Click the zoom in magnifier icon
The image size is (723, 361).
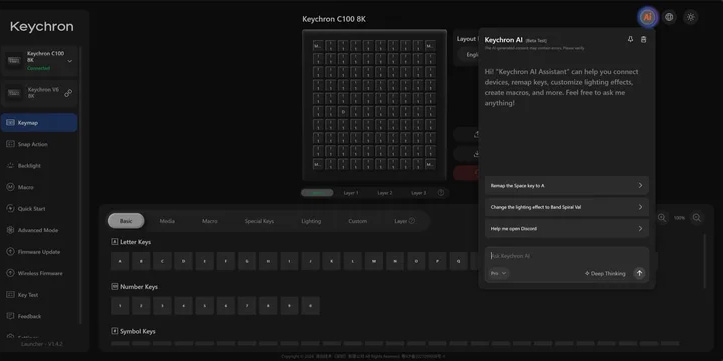click(697, 218)
